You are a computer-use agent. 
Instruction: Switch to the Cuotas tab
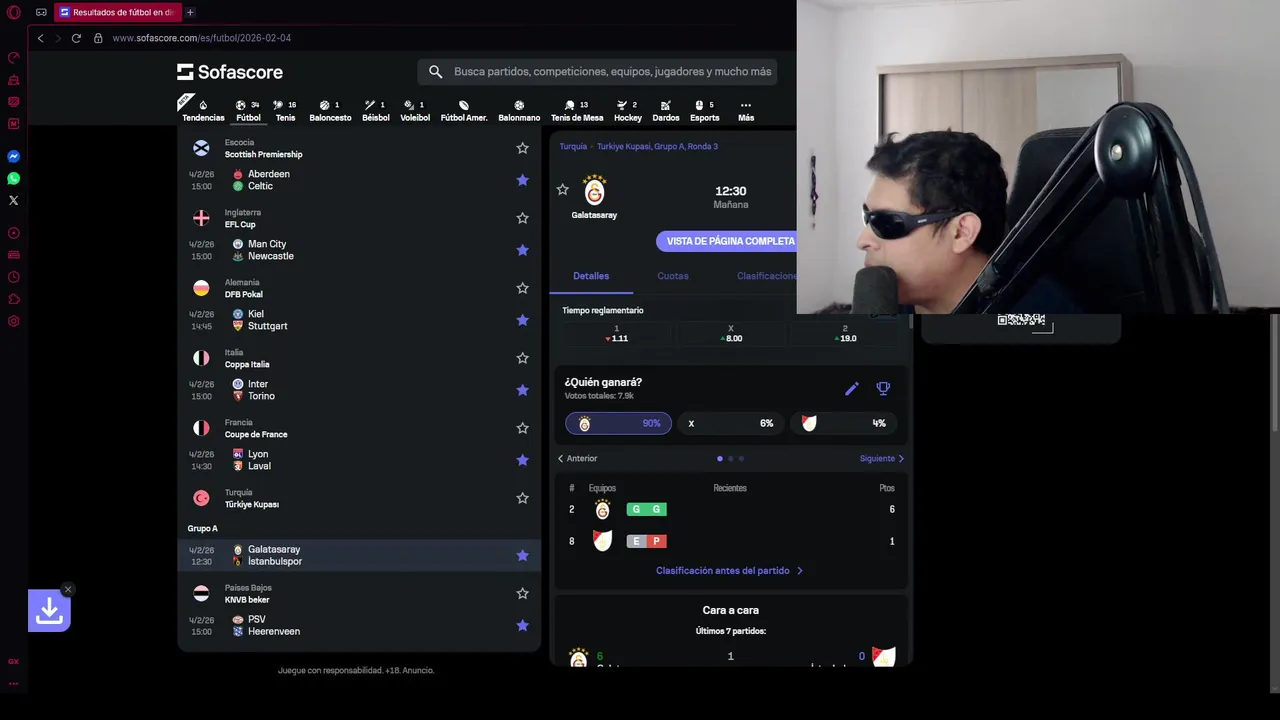coord(673,276)
